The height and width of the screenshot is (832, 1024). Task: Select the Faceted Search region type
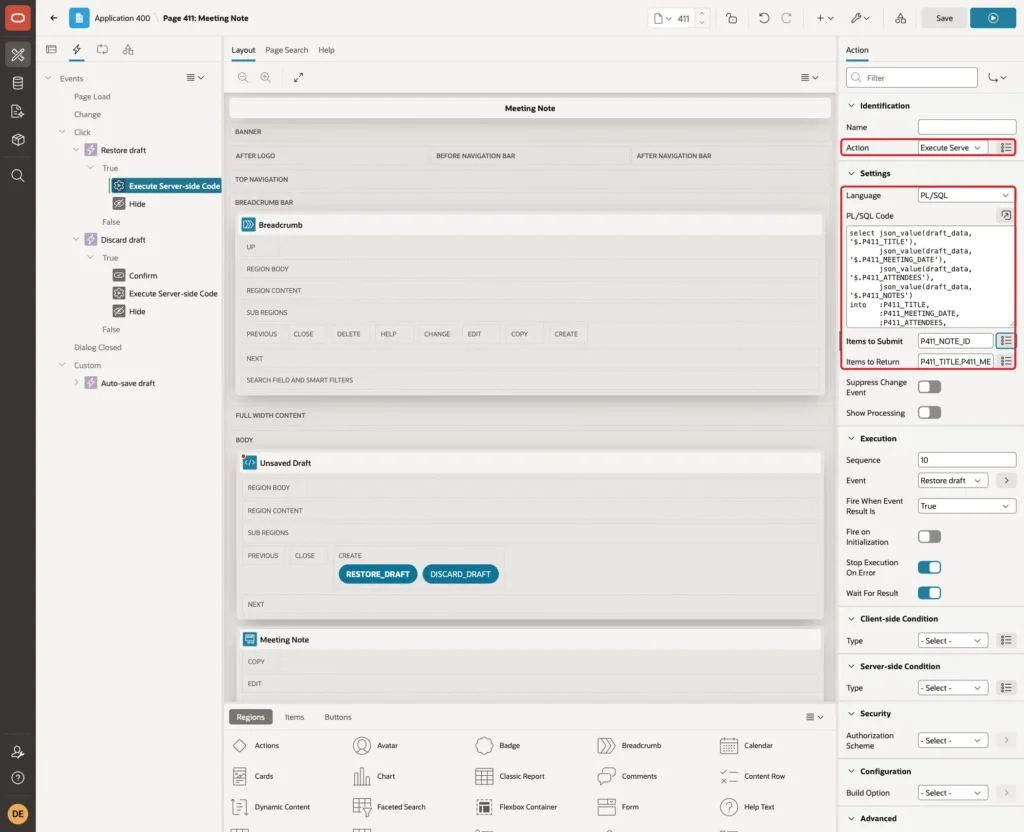390,807
